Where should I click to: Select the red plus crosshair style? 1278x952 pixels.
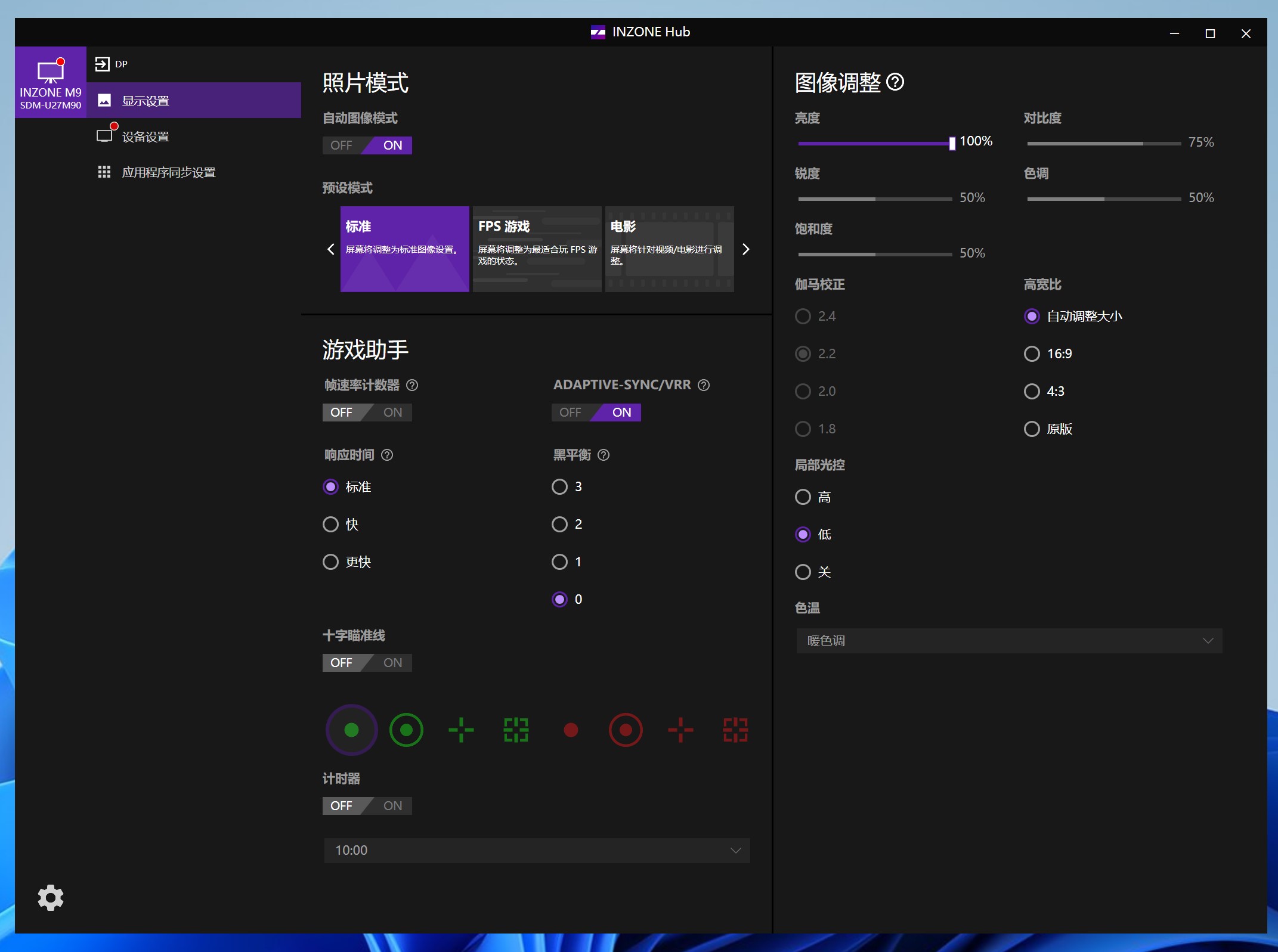pos(680,730)
